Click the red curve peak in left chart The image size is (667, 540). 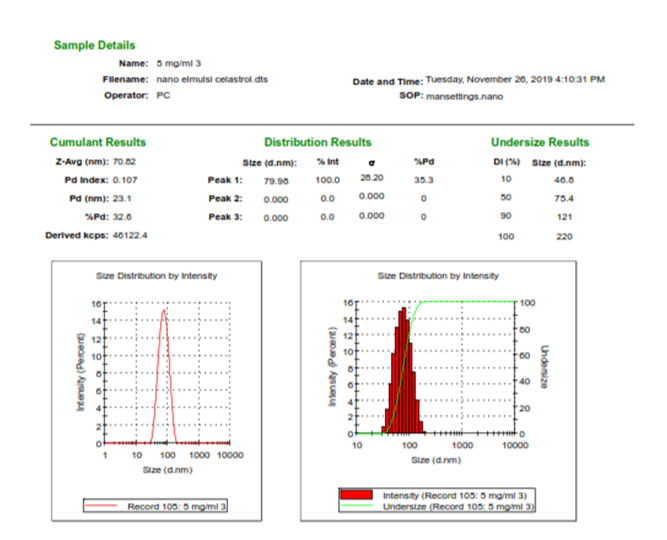(164, 310)
